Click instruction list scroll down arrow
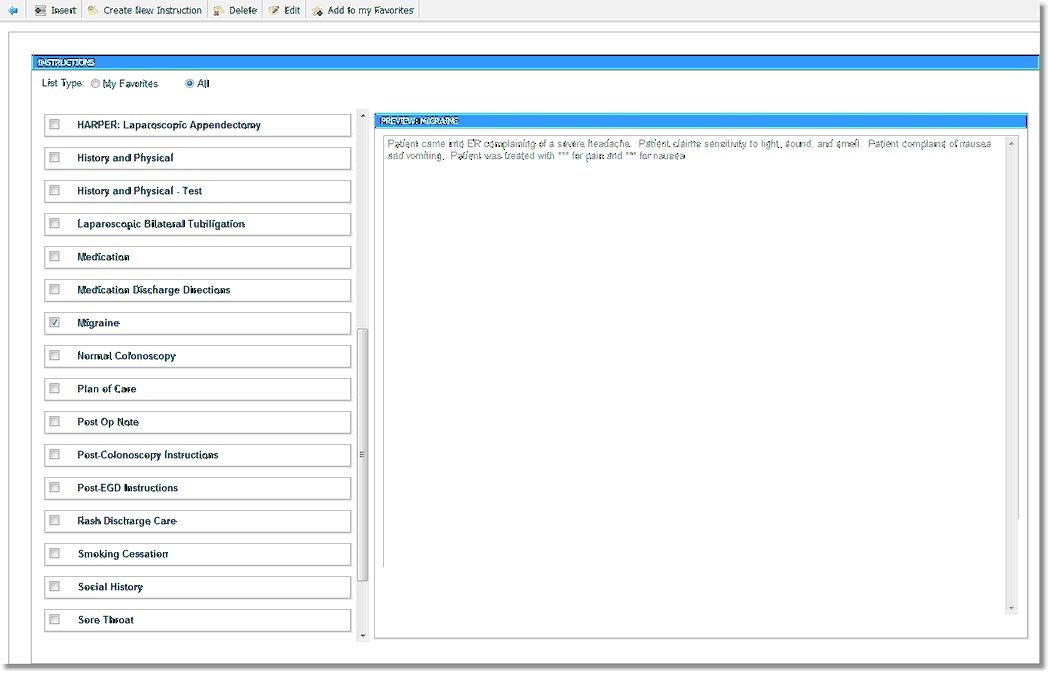Image resolution: width=1049 pixels, height=673 pixels. [363, 636]
